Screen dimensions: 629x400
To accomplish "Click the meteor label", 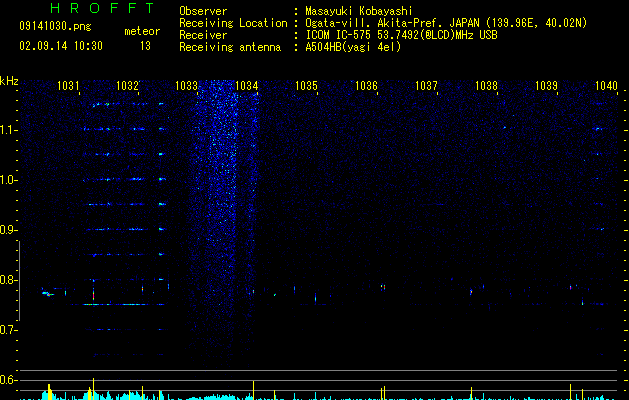I will (x=142, y=31).
